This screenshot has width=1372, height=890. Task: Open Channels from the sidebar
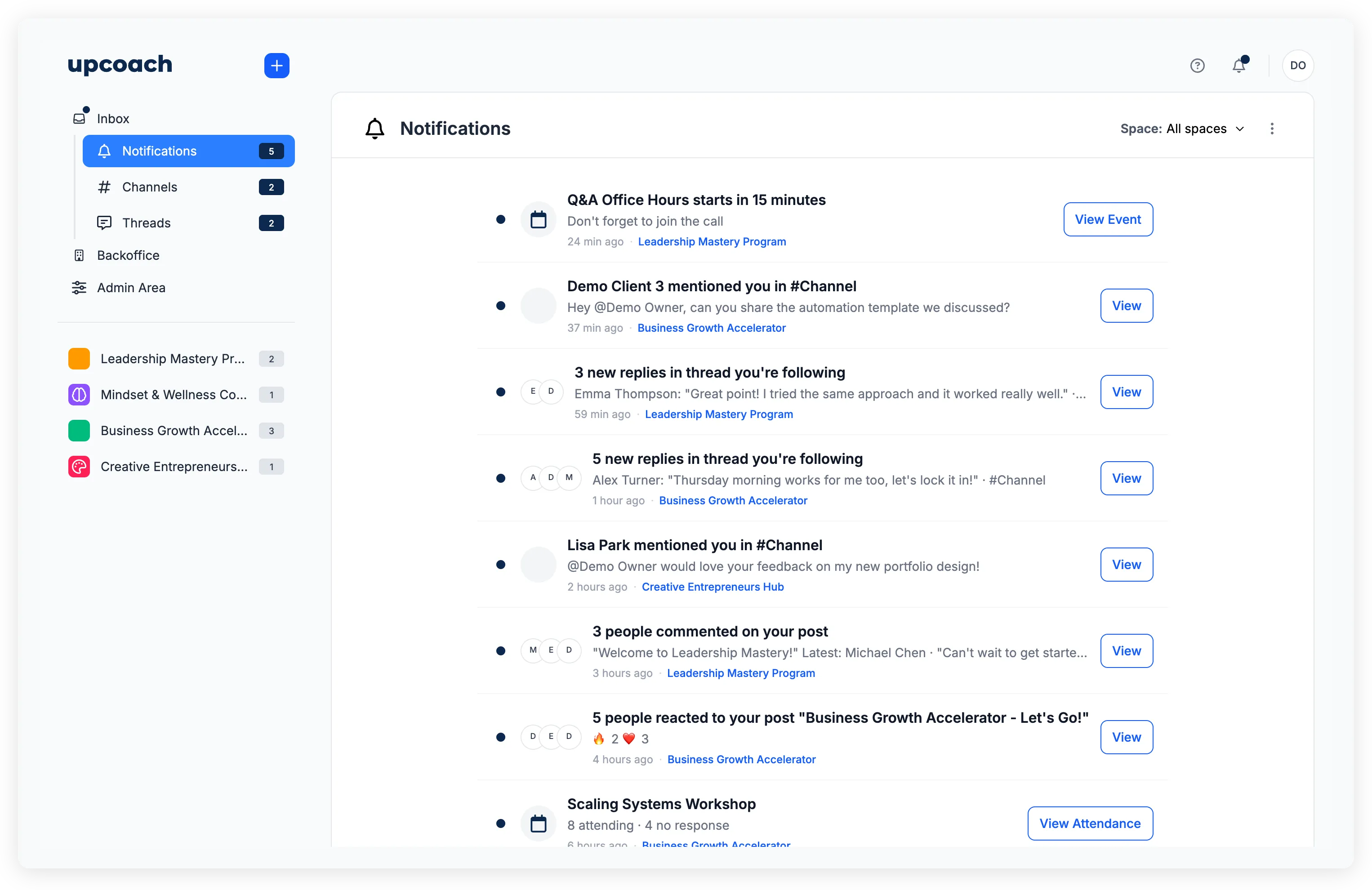(149, 187)
